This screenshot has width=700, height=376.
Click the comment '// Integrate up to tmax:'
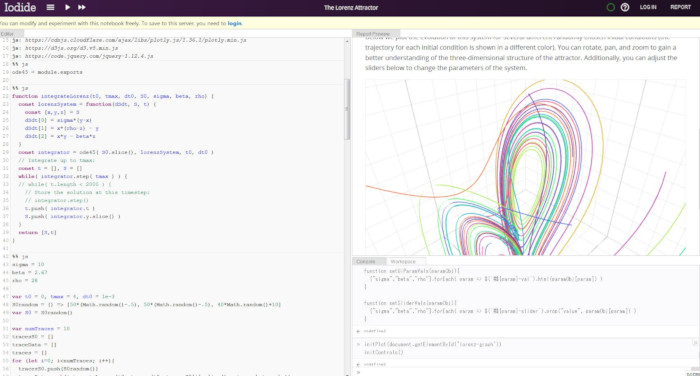[57, 160]
